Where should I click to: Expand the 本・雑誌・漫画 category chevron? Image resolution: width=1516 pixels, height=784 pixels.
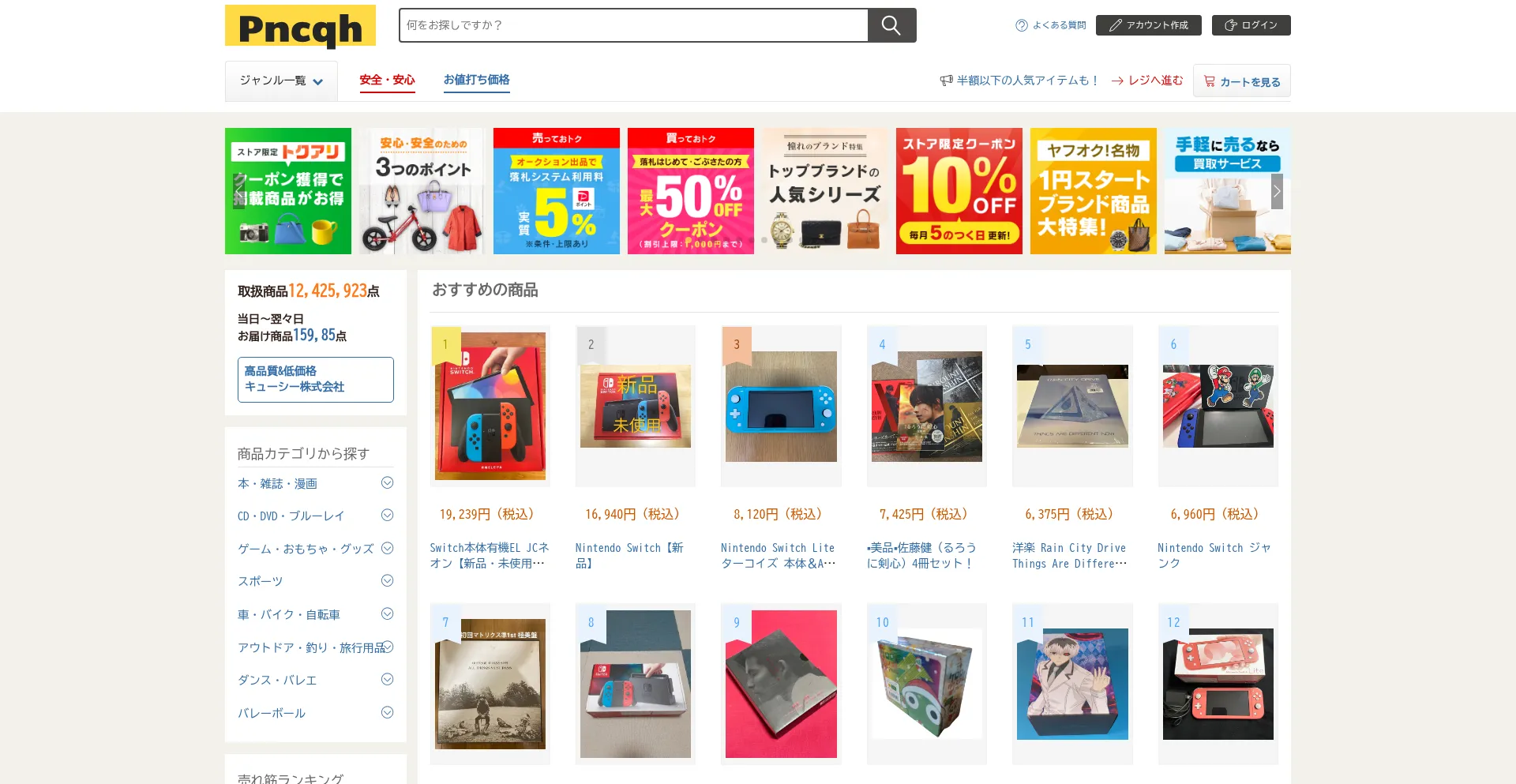(387, 482)
